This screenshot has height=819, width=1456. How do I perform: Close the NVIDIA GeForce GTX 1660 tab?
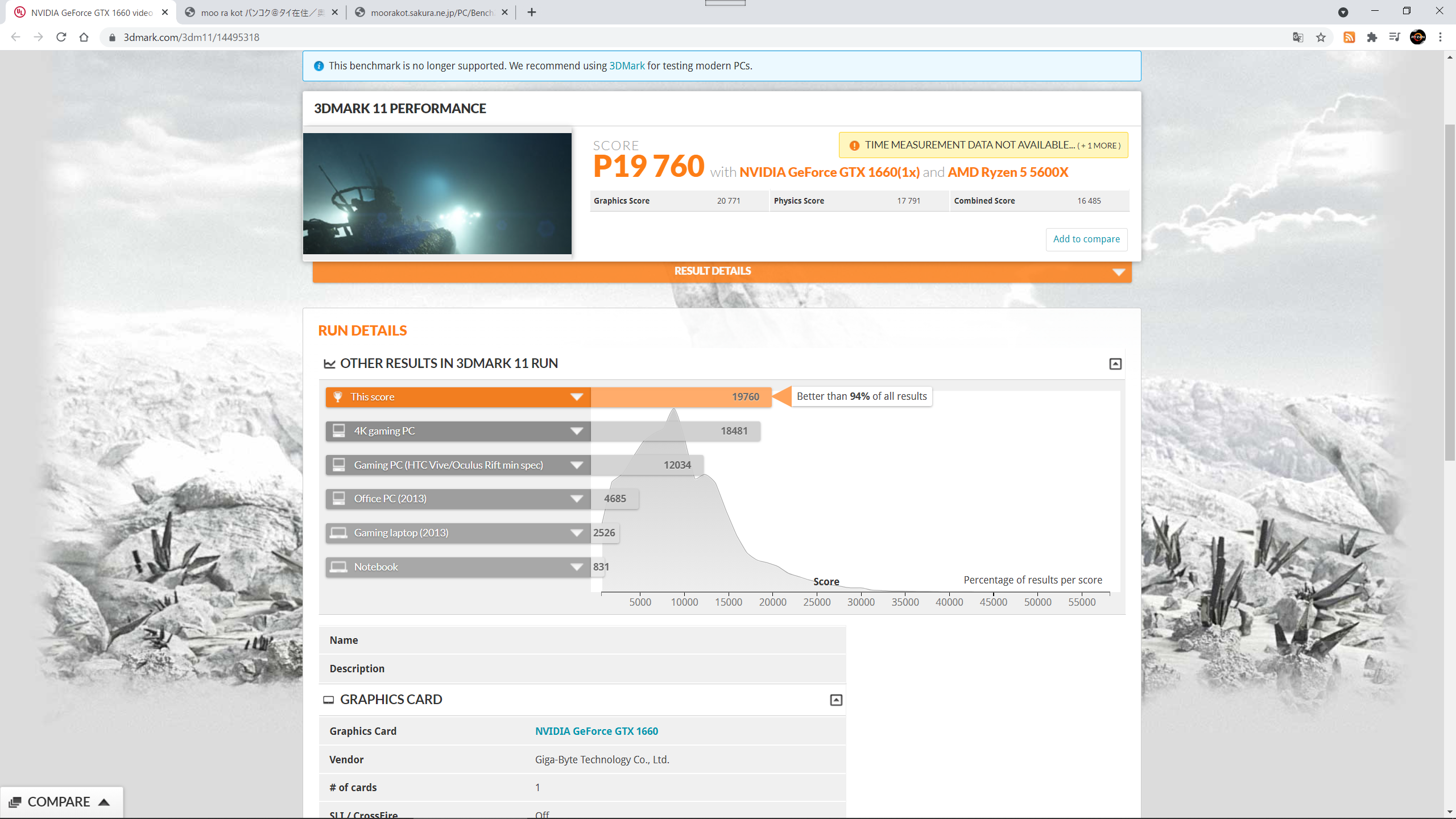[x=165, y=12]
